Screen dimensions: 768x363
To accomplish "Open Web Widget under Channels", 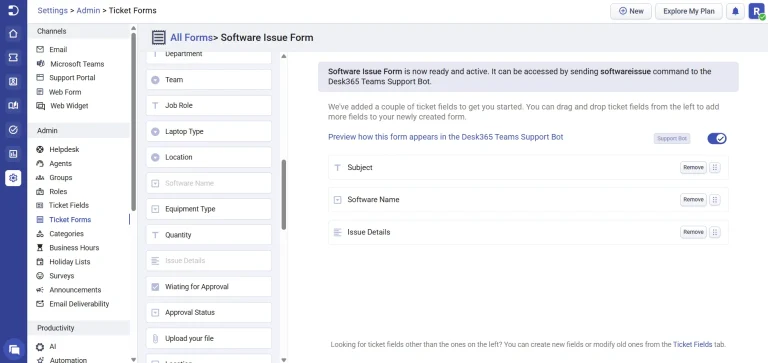I will [x=69, y=106].
